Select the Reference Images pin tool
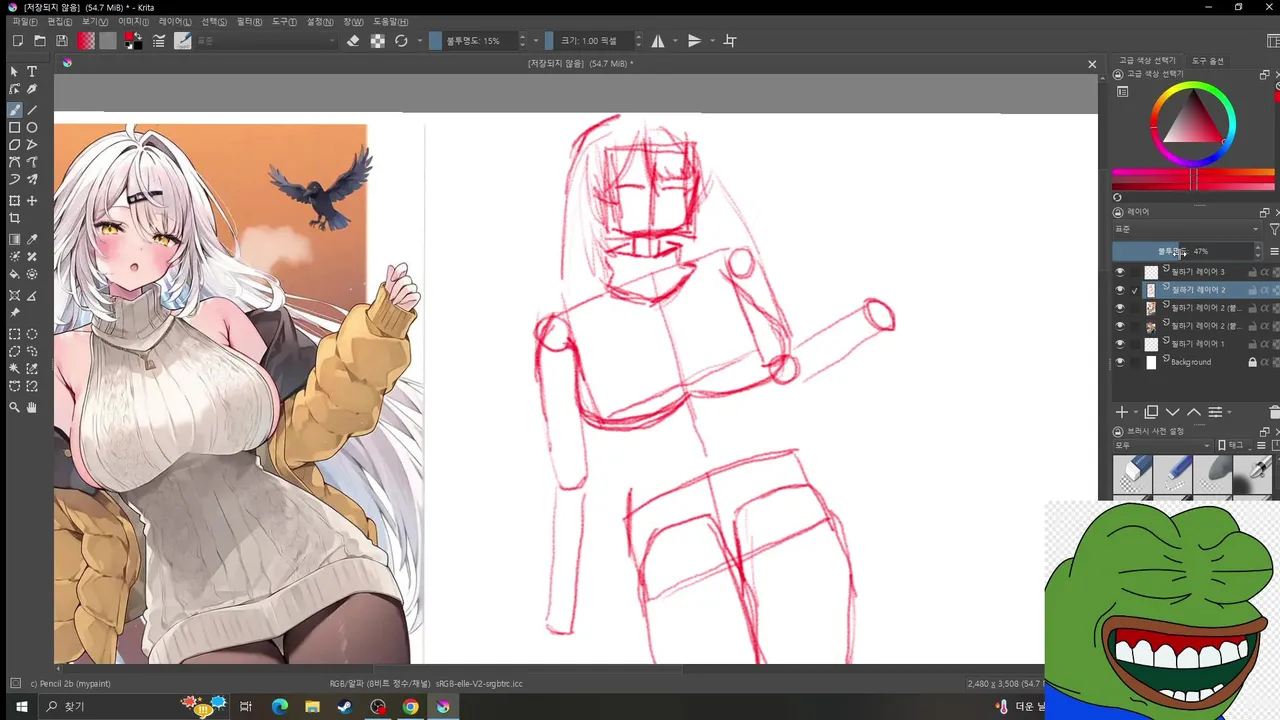This screenshot has height=720, width=1280. pyautogui.click(x=14, y=313)
